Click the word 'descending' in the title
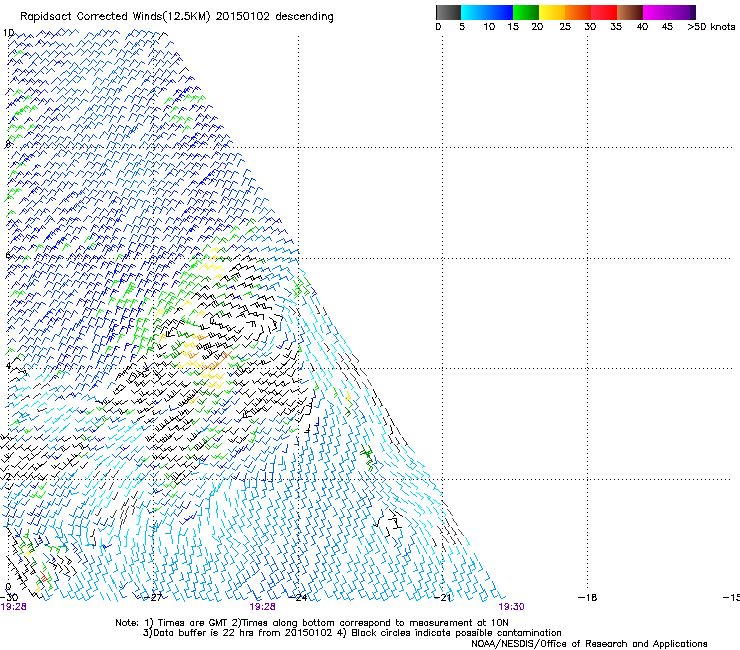Image resolution: width=740 pixels, height=650 pixels. (304, 17)
